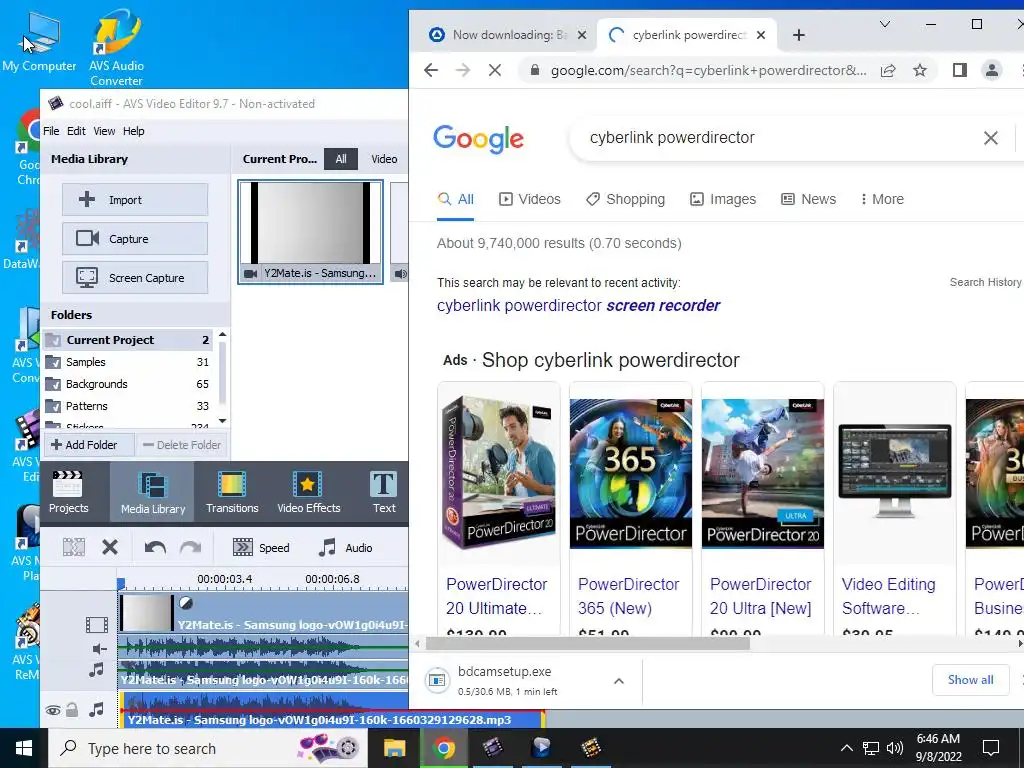This screenshot has width=1024, height=768.
Task: Close the cyberlink powerdirector Chrome tab
Action: click(761, 35)
